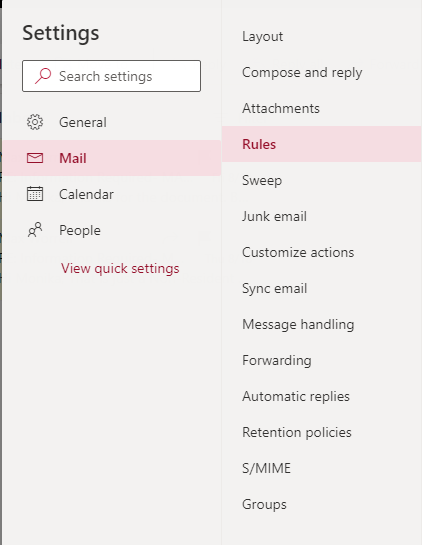Focus the Search settings field
The width and height of the screenshot is (422, 545).
coord(111,76)
